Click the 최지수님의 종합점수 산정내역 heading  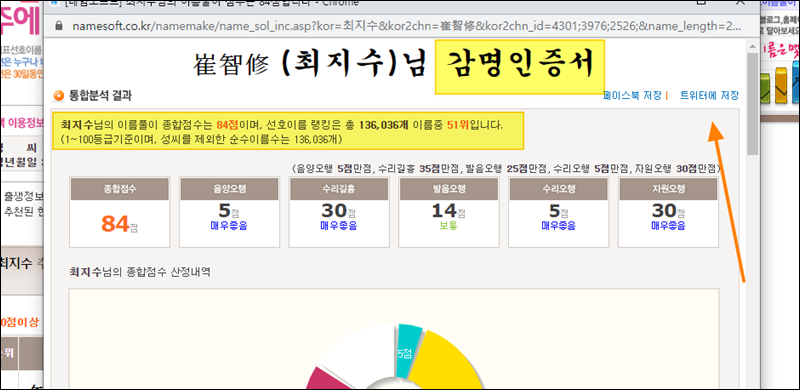click(140, 272)
